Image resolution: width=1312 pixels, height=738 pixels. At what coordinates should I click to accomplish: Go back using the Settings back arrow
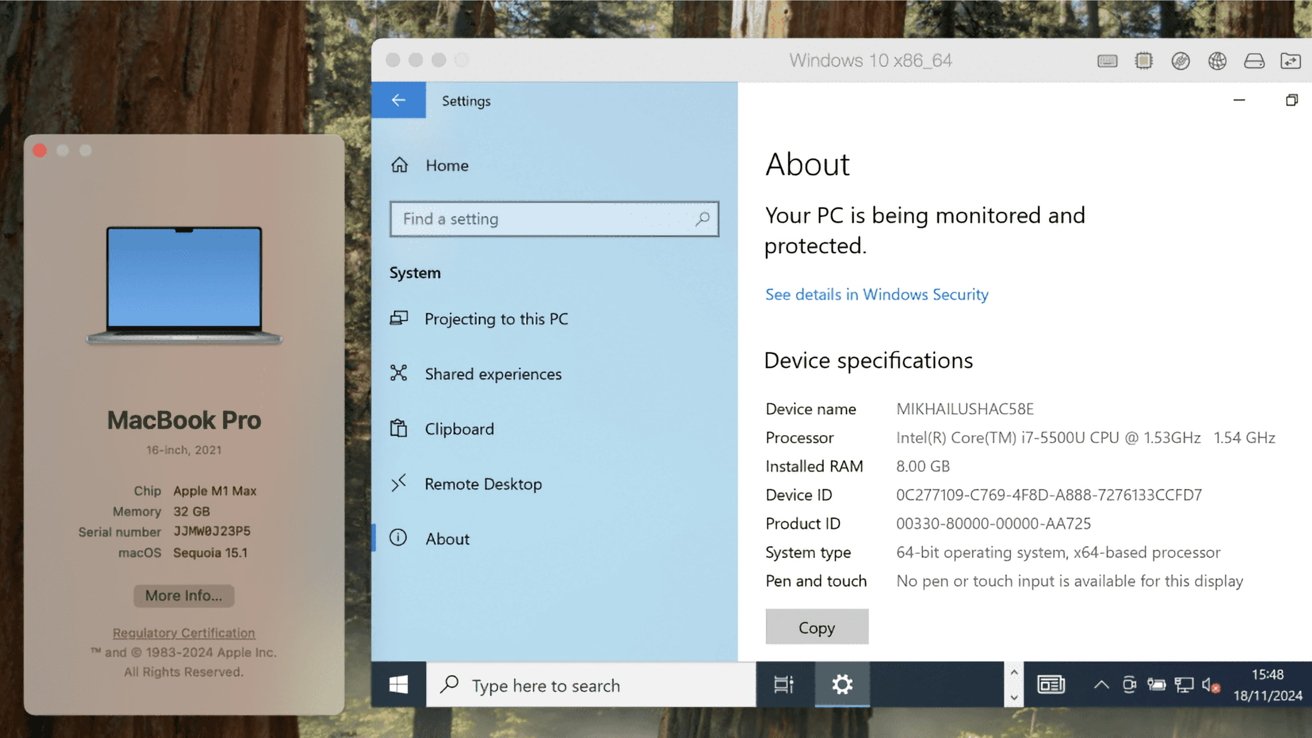(398, 100)
